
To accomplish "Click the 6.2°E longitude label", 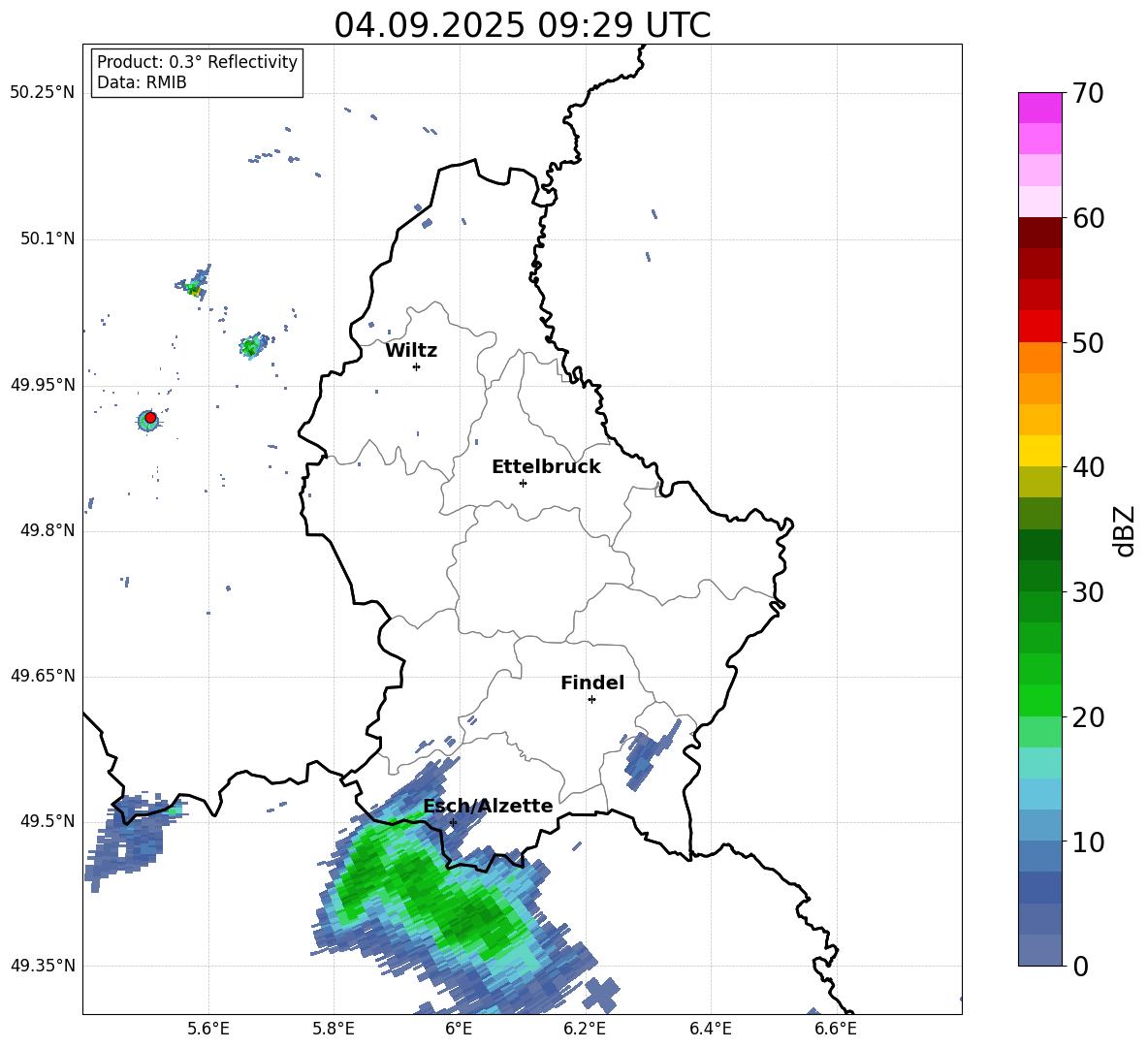I will (x=585, y=1029).
